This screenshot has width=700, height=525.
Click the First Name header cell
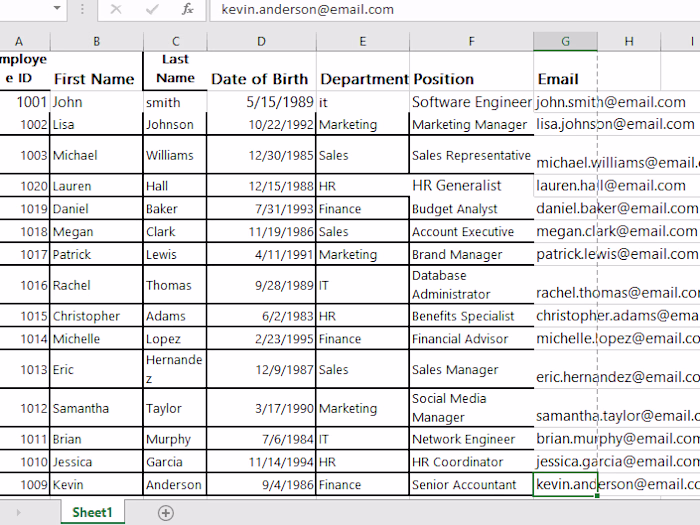pyautogui.click(x=96, y=71)
